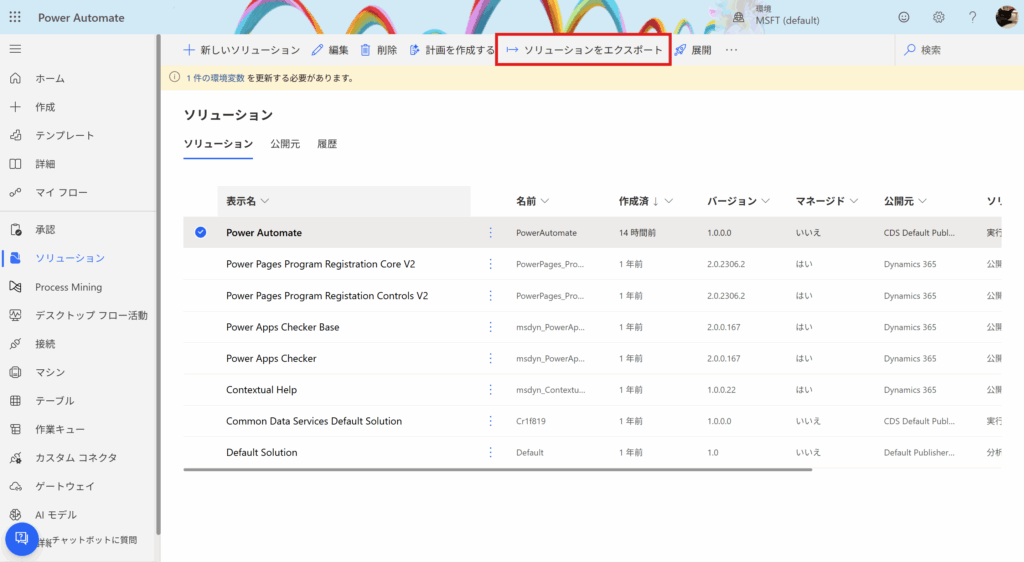Open Power Pages Program Registation Controls V2
Viewport: 1024px width, 562px height.
[x=327, y=296]
